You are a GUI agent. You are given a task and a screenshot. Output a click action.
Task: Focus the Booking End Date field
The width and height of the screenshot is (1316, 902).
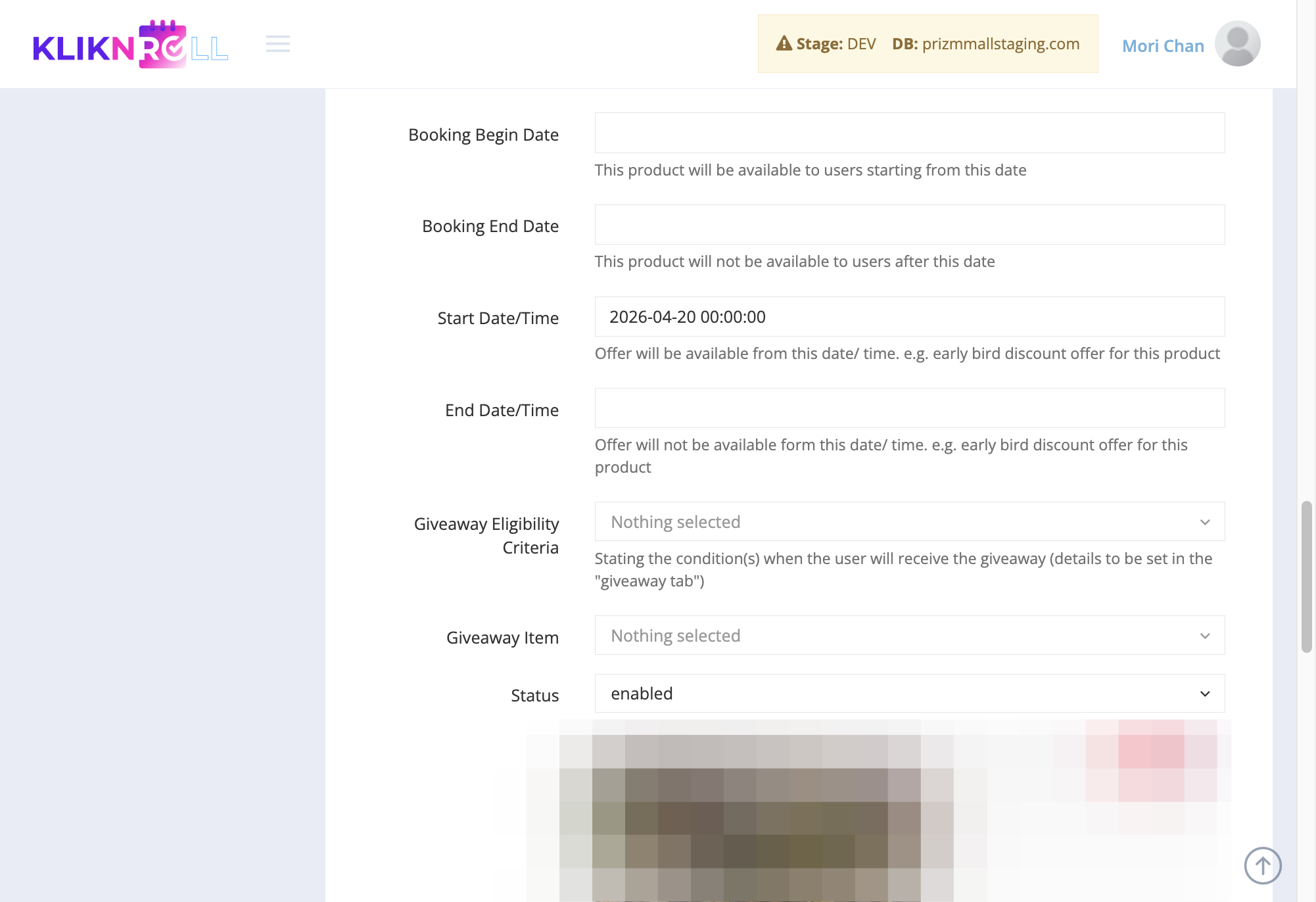pos(910,225)
